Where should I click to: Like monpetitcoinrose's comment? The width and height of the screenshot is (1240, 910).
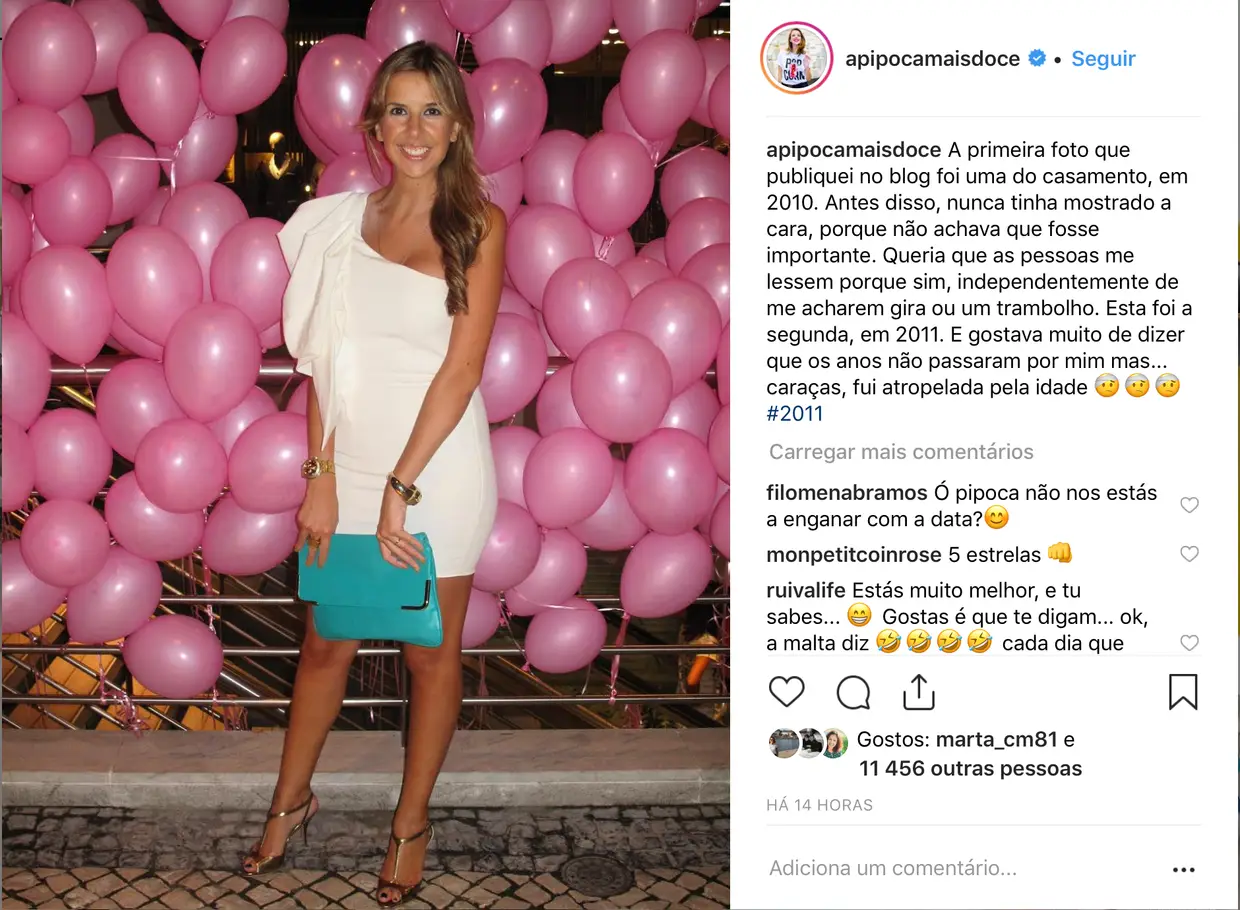tap(1189, 554)
